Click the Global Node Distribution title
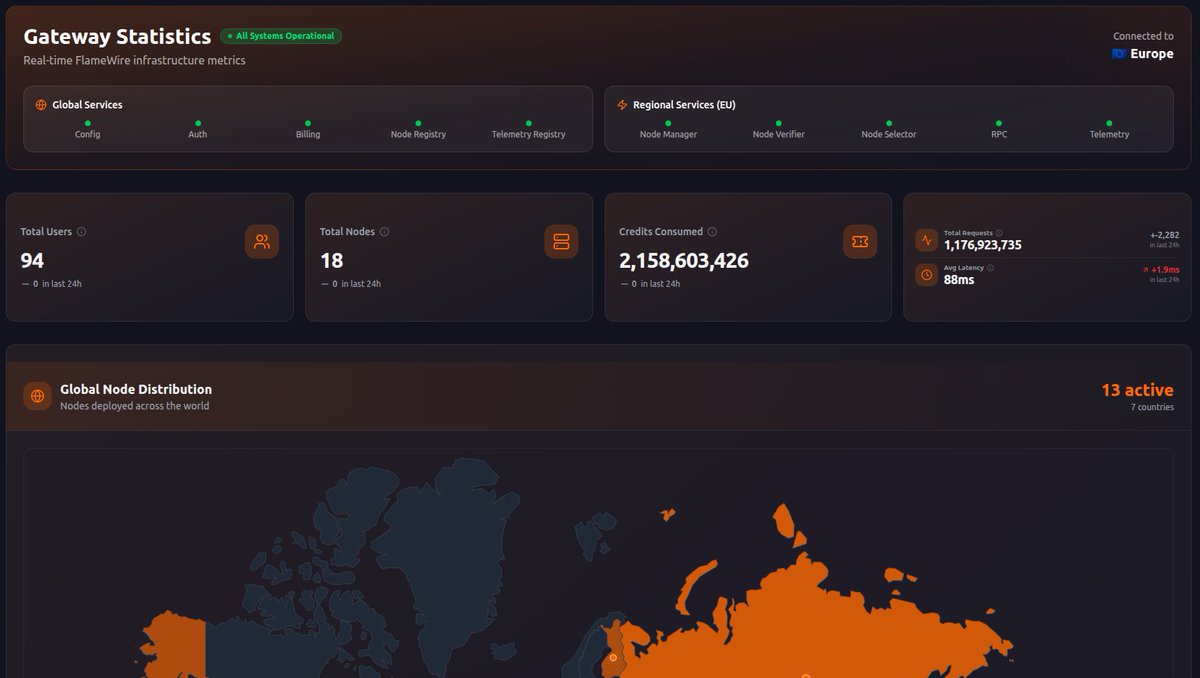The image size is (1200, 678). coord(136,389)
